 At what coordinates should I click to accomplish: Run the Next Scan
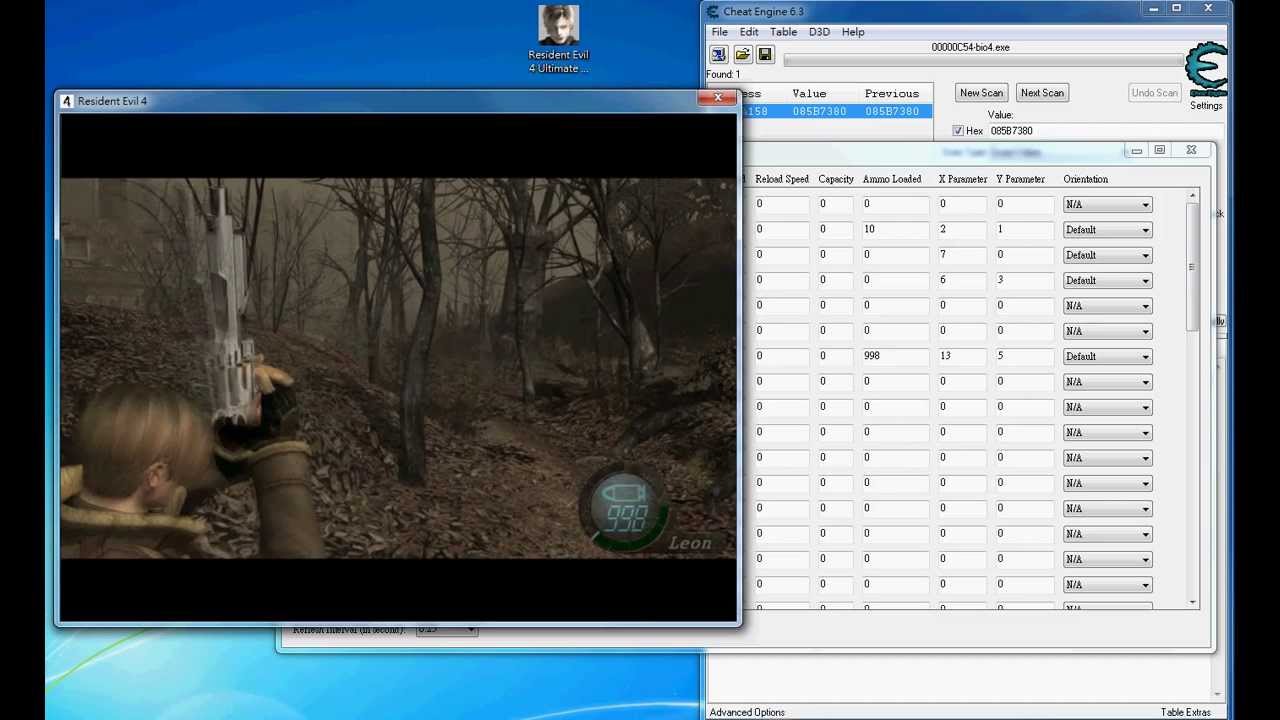tap(1042, 93)
